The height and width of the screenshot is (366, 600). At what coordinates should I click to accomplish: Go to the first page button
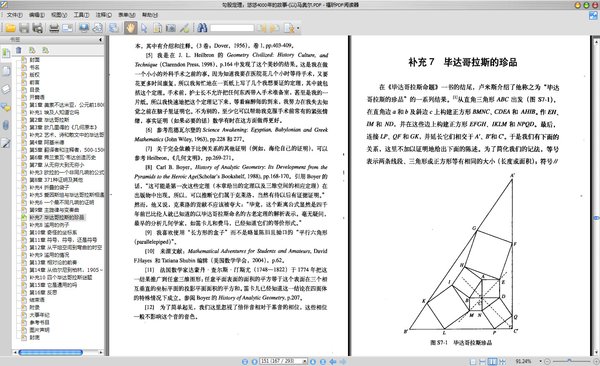[245, 361]
